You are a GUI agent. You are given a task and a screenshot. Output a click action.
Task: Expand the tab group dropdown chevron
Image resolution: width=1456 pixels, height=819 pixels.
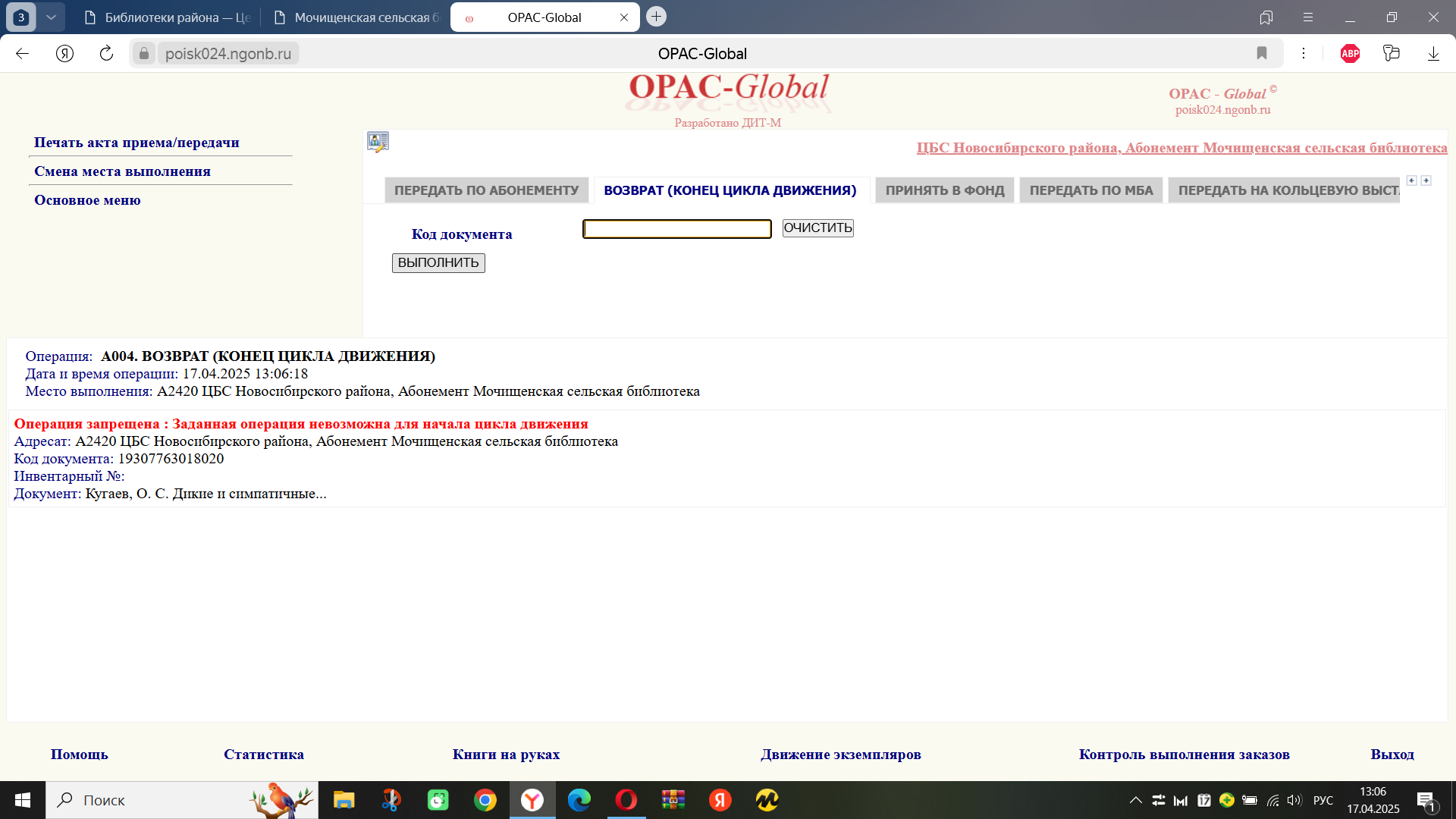[51, 17]
